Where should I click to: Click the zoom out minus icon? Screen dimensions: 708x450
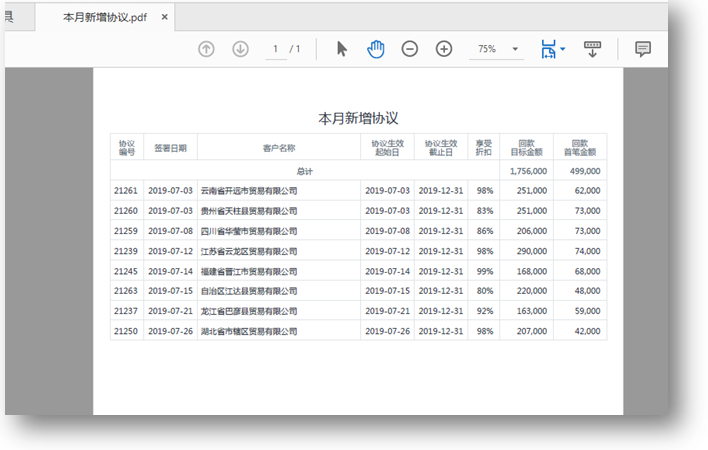(410, 49)
